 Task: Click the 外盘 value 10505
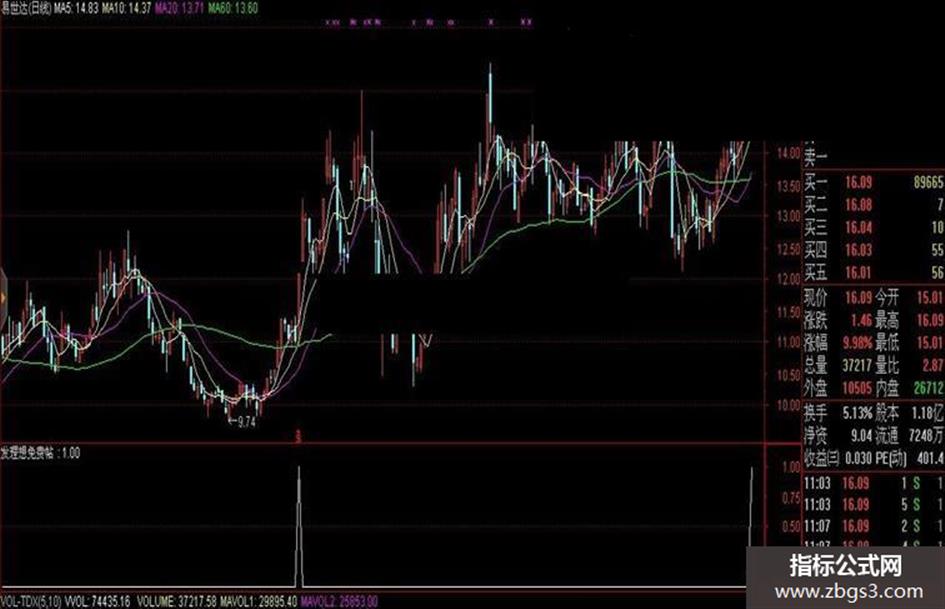click(857, 388)
